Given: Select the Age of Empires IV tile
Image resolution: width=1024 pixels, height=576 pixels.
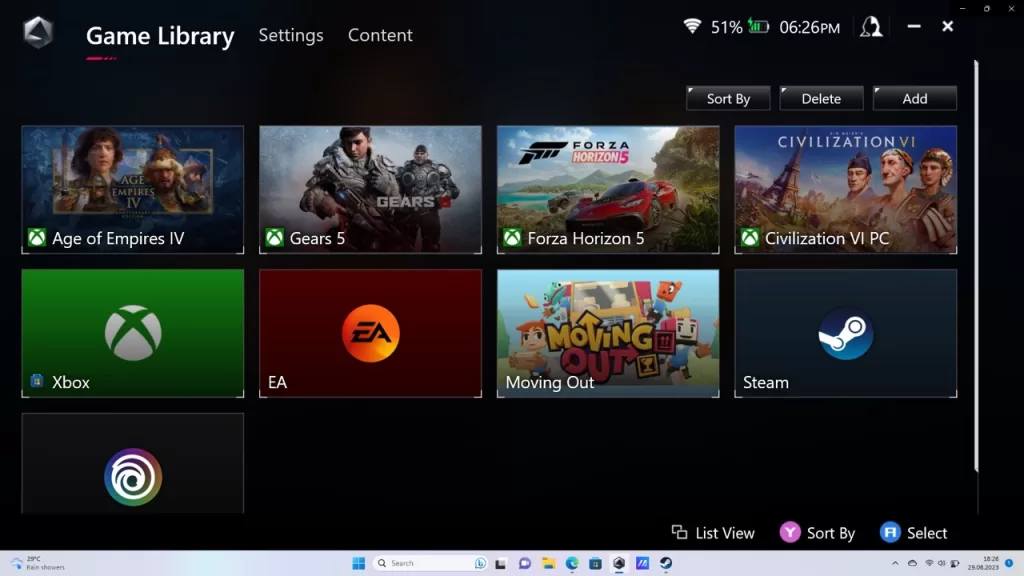Looking at the screenshot, I should tap(133, 189).
